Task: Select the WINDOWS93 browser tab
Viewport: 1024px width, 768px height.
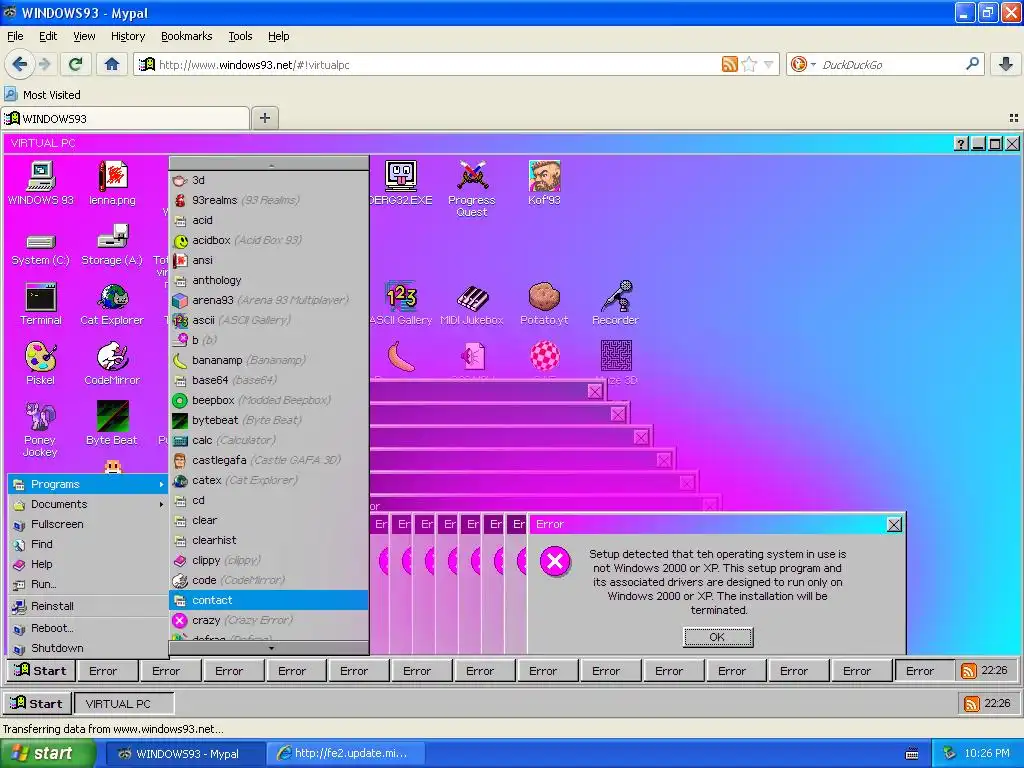Action: coord(125,118)
